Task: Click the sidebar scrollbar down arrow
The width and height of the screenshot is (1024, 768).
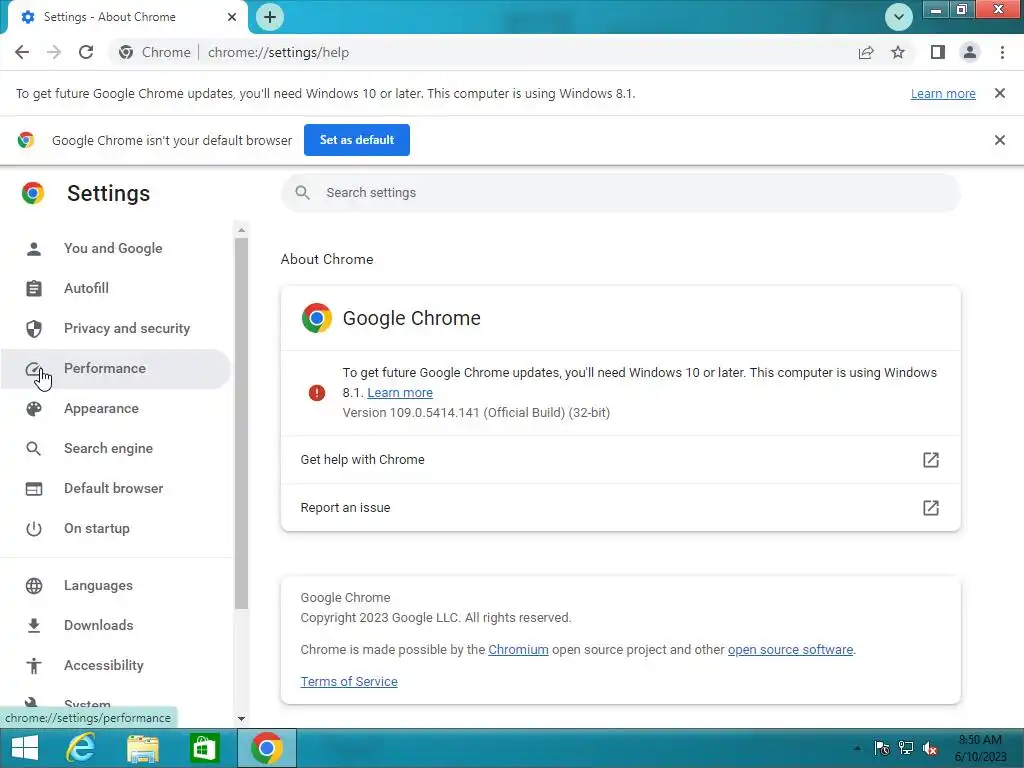Action: click(241, 718)
